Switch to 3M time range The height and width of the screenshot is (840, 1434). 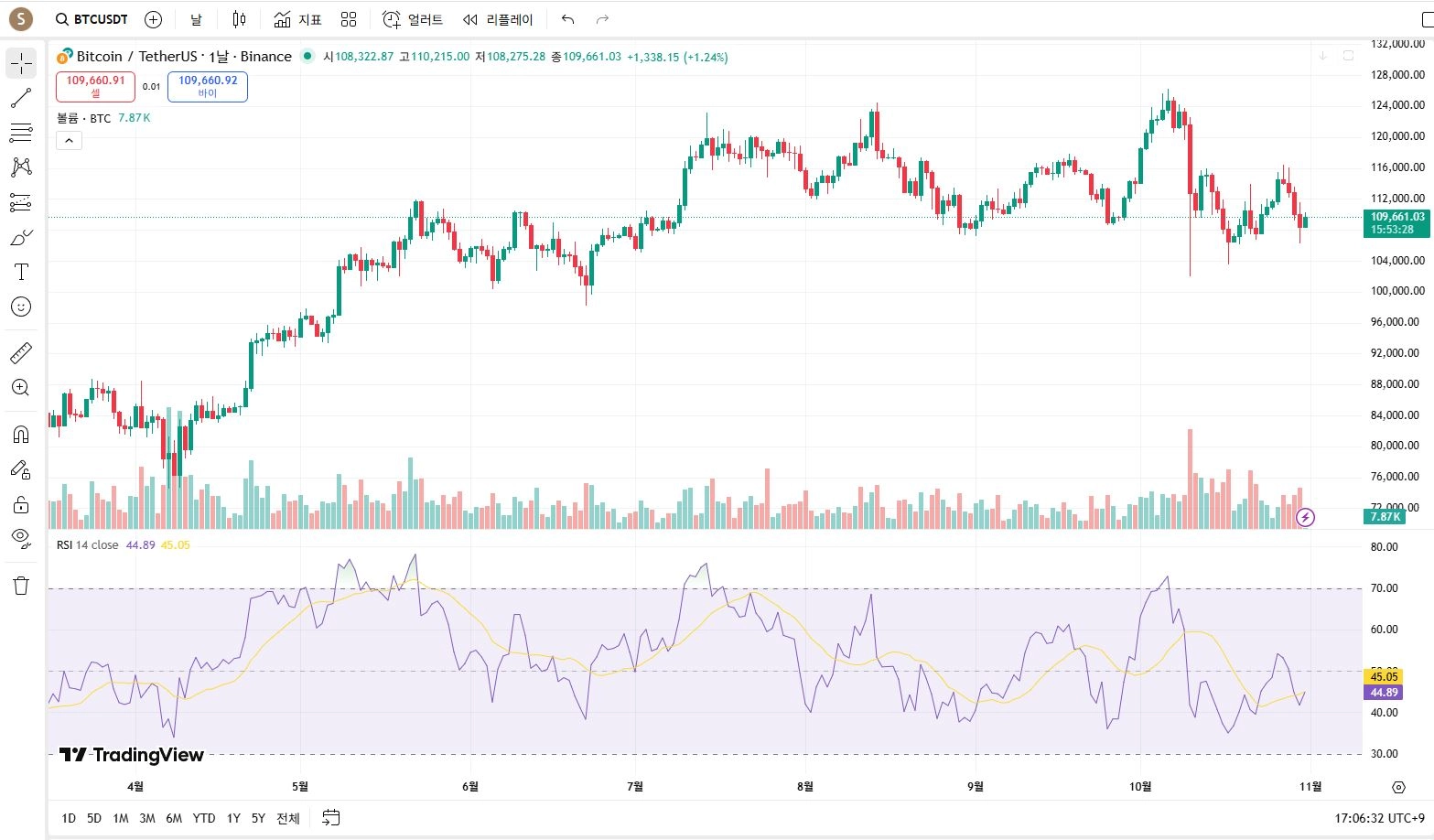pyautogui.click(x=147, y=818)
